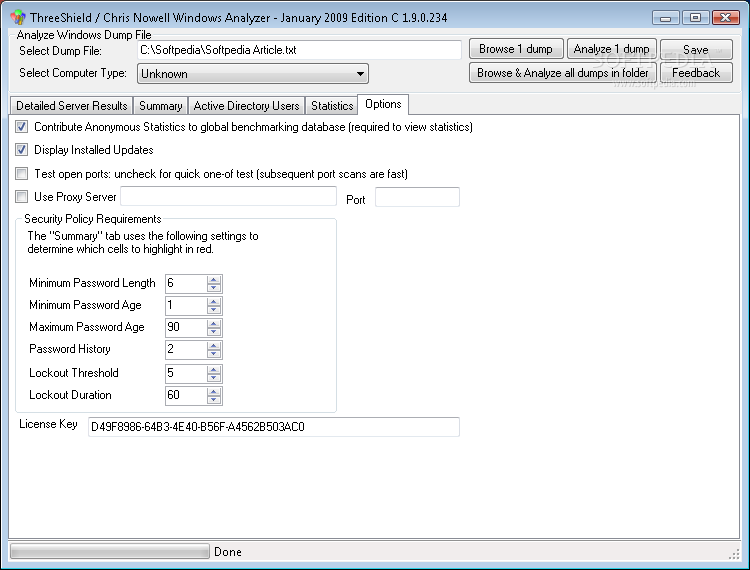Increase Minimum Password Age value
Screen dimensions: 750x570
(x=214, y=301)
